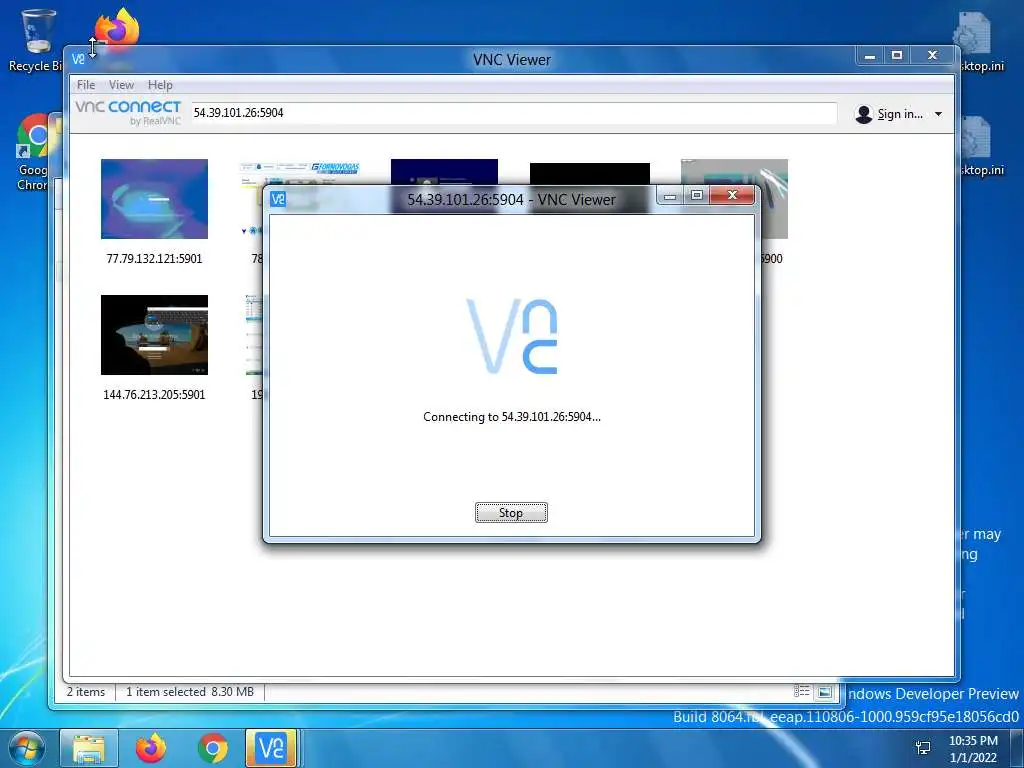Click the network icon in system tray
Viewport: 1024px width, 768px height.
tap(923, 748)
